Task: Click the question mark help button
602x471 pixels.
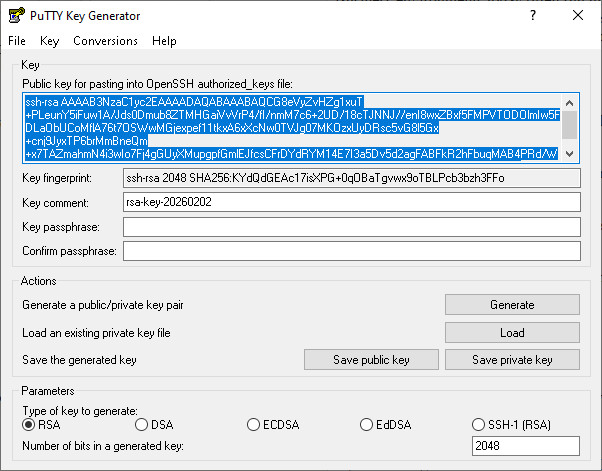Action: 533,16
